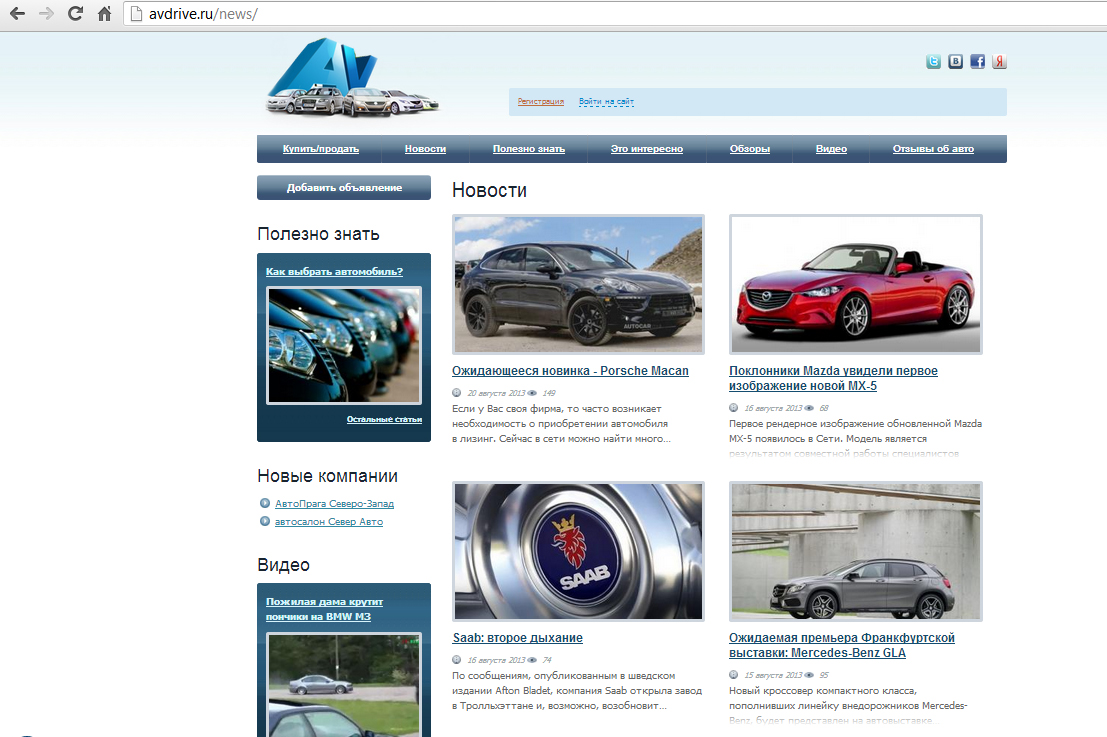Viewport: 1107px width, 737px height.
Task: Click the avdrive.ru/news/ address bar
Action: [x=614, y=13]
